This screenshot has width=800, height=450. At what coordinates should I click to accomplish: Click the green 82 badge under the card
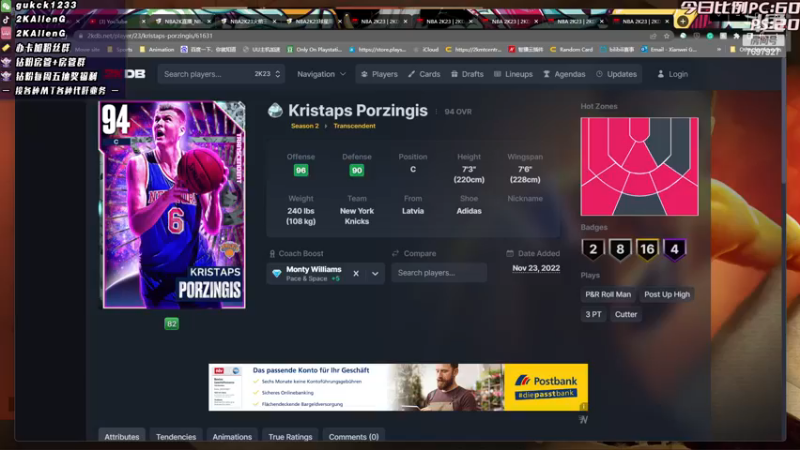(x=171, y=323)
